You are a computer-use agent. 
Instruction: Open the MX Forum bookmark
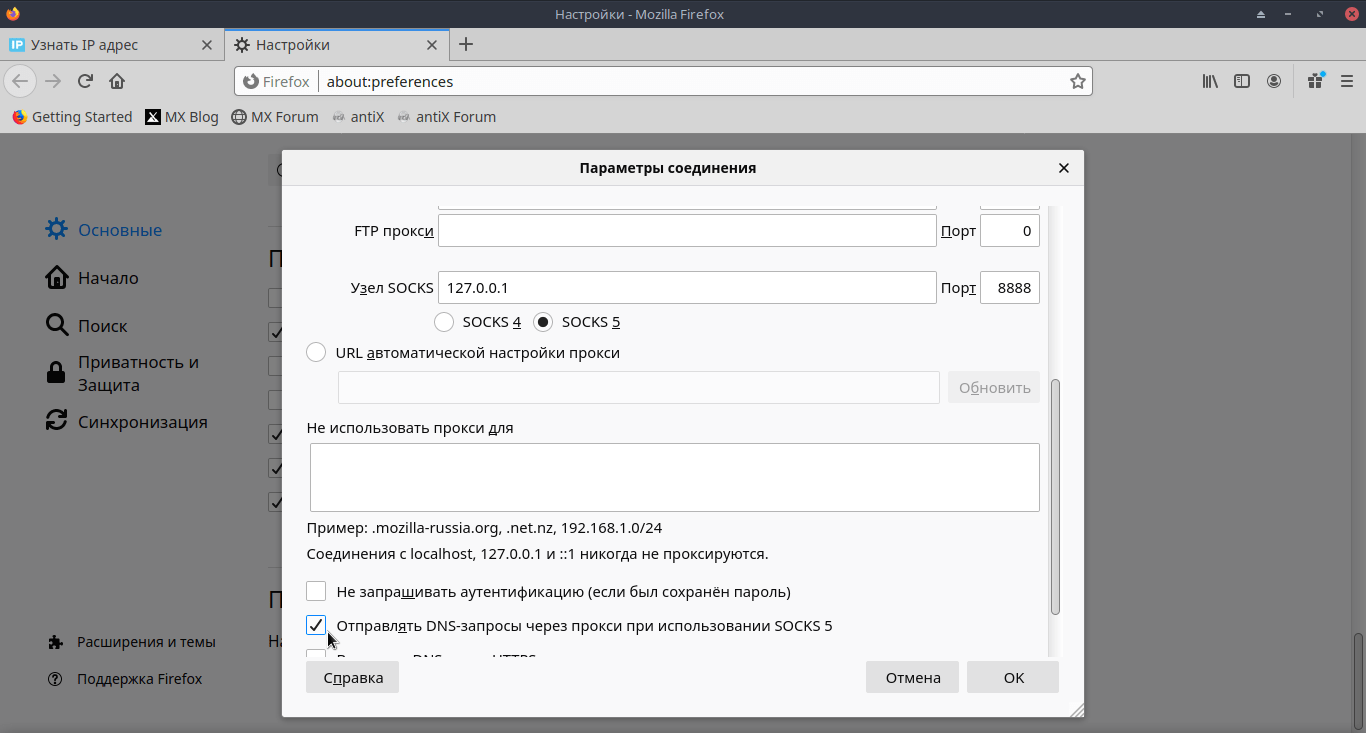(275, 117)
